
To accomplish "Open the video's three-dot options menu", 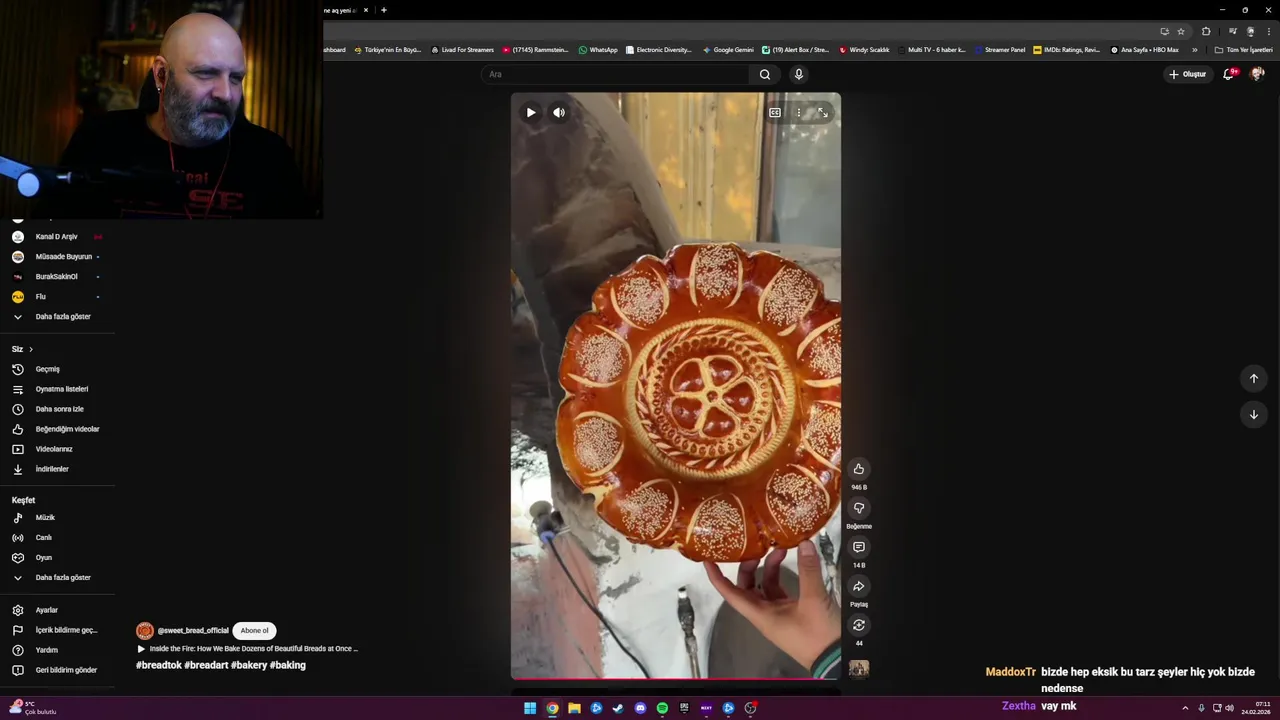I will click(798, 113).
